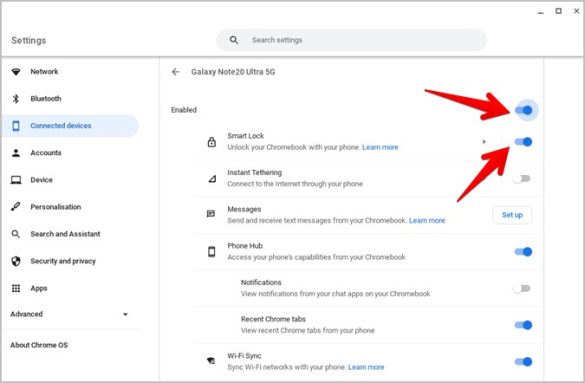Turn off the Smart Lock toggle
Viewport: 585px width, 383px height.
point(523,142)
